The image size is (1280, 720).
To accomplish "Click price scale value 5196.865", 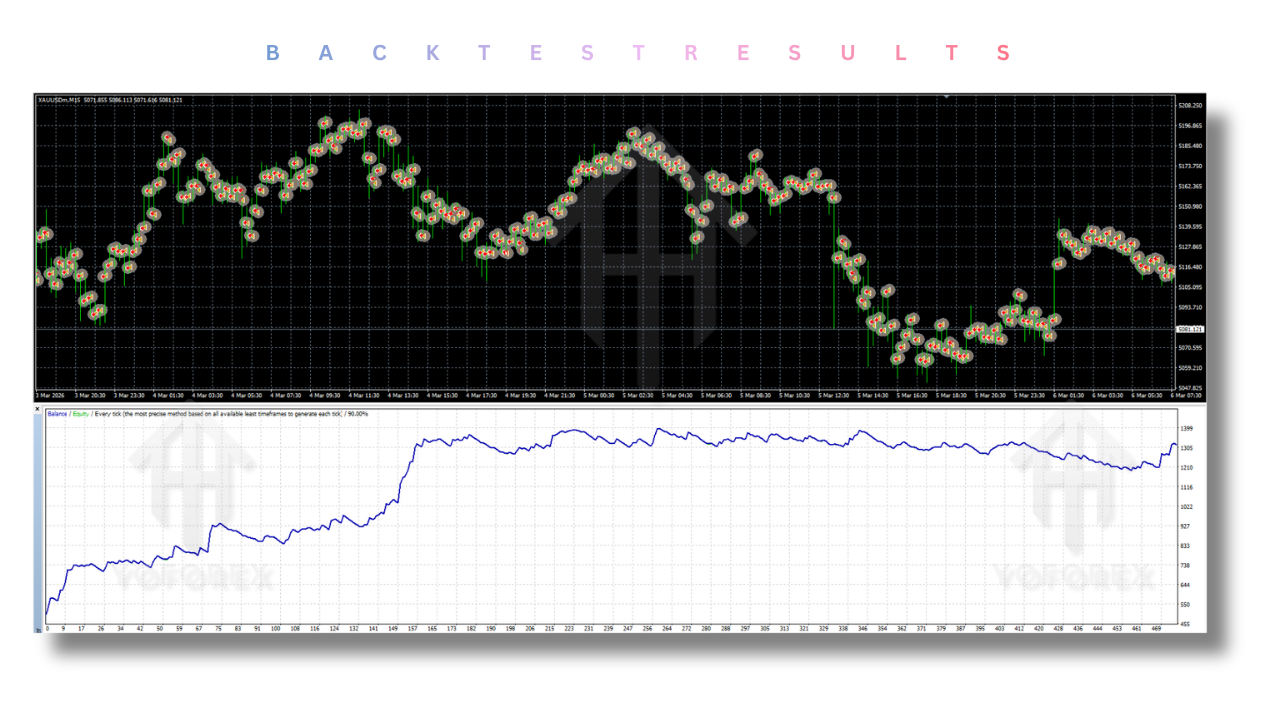I will tap(1190, 126).
